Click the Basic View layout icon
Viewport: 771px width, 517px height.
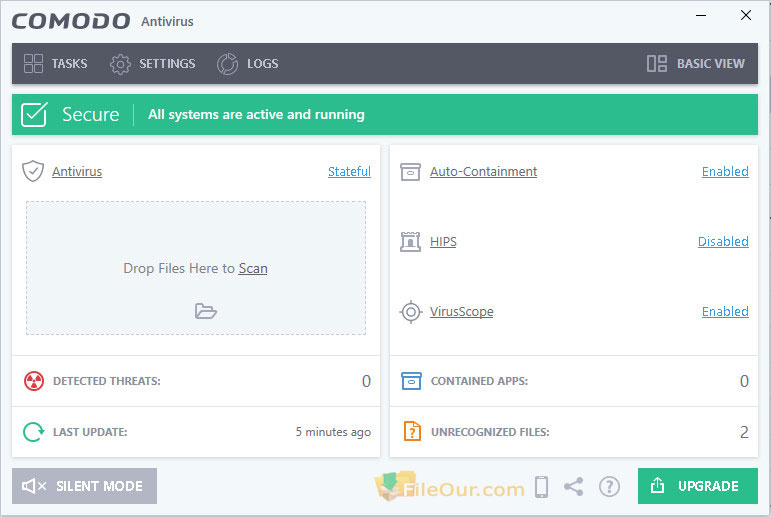(x=656, y=63)
